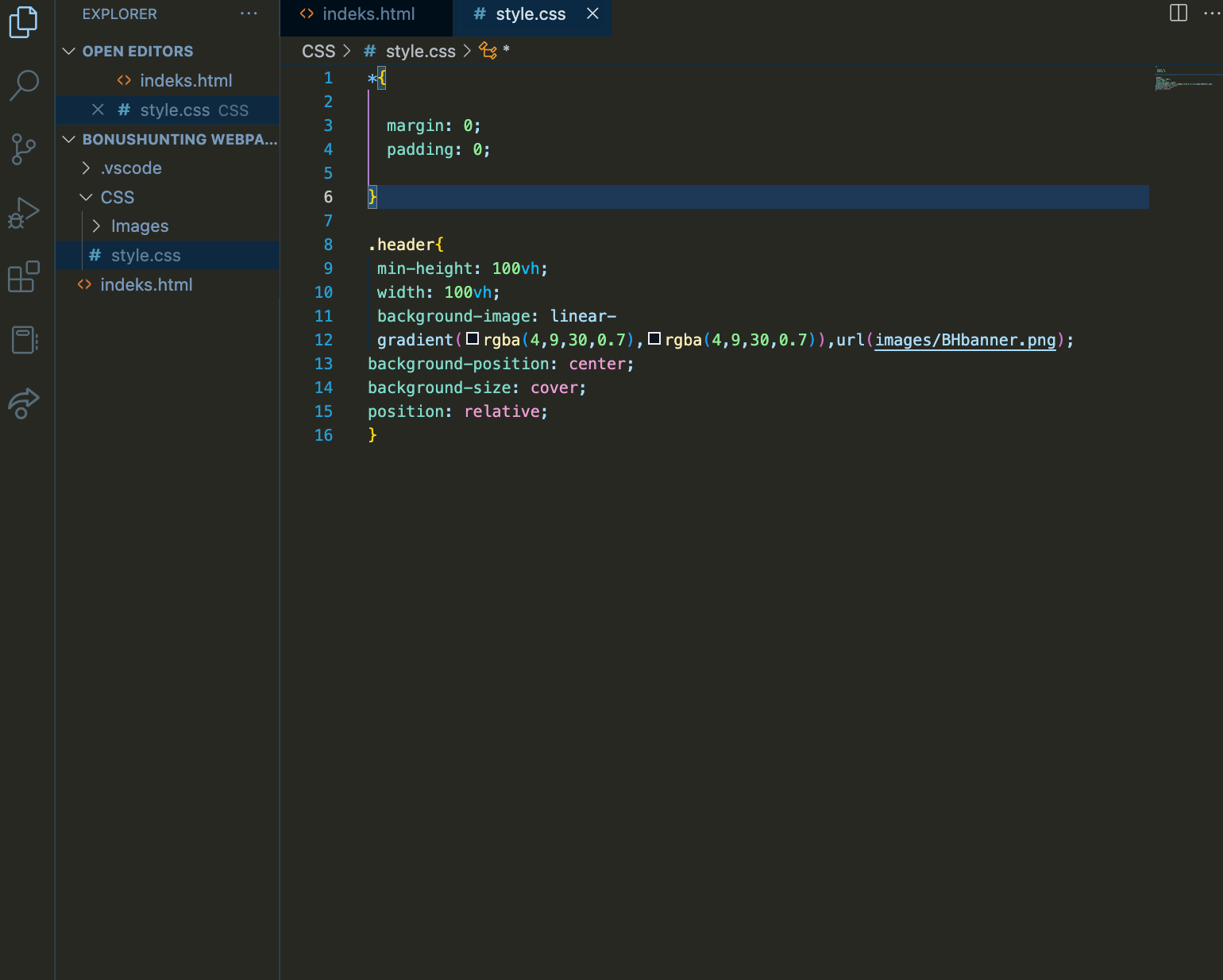The image size is (1223, 980).
Task: Switch to the style.css tab
Action: point(530,14)
